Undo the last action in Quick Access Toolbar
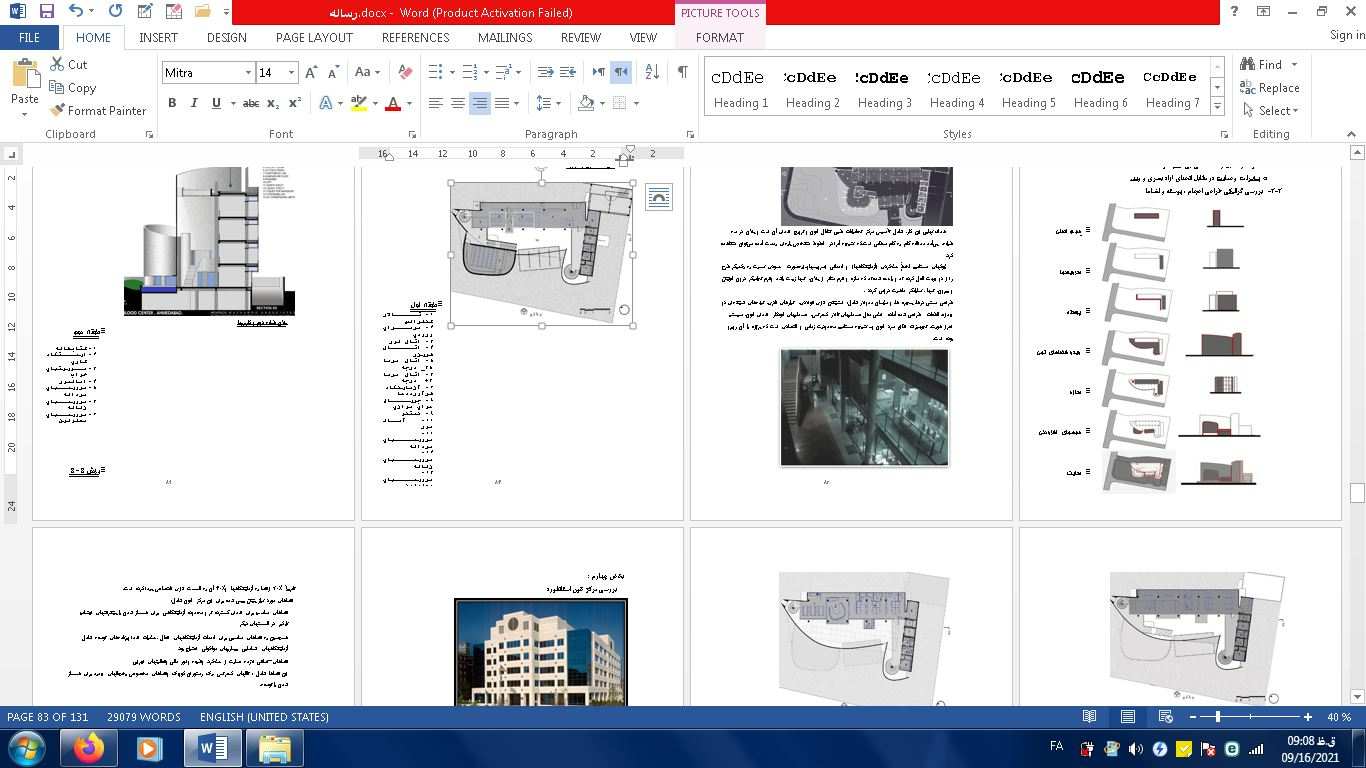1366x768 pixels. point(76,12)
